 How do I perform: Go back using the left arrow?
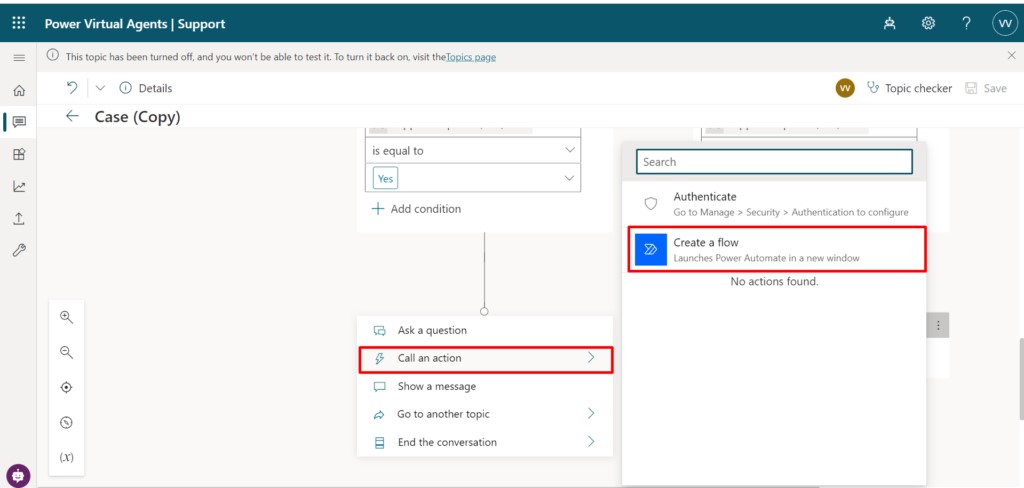pyautogui.click(x=72, y=116)
